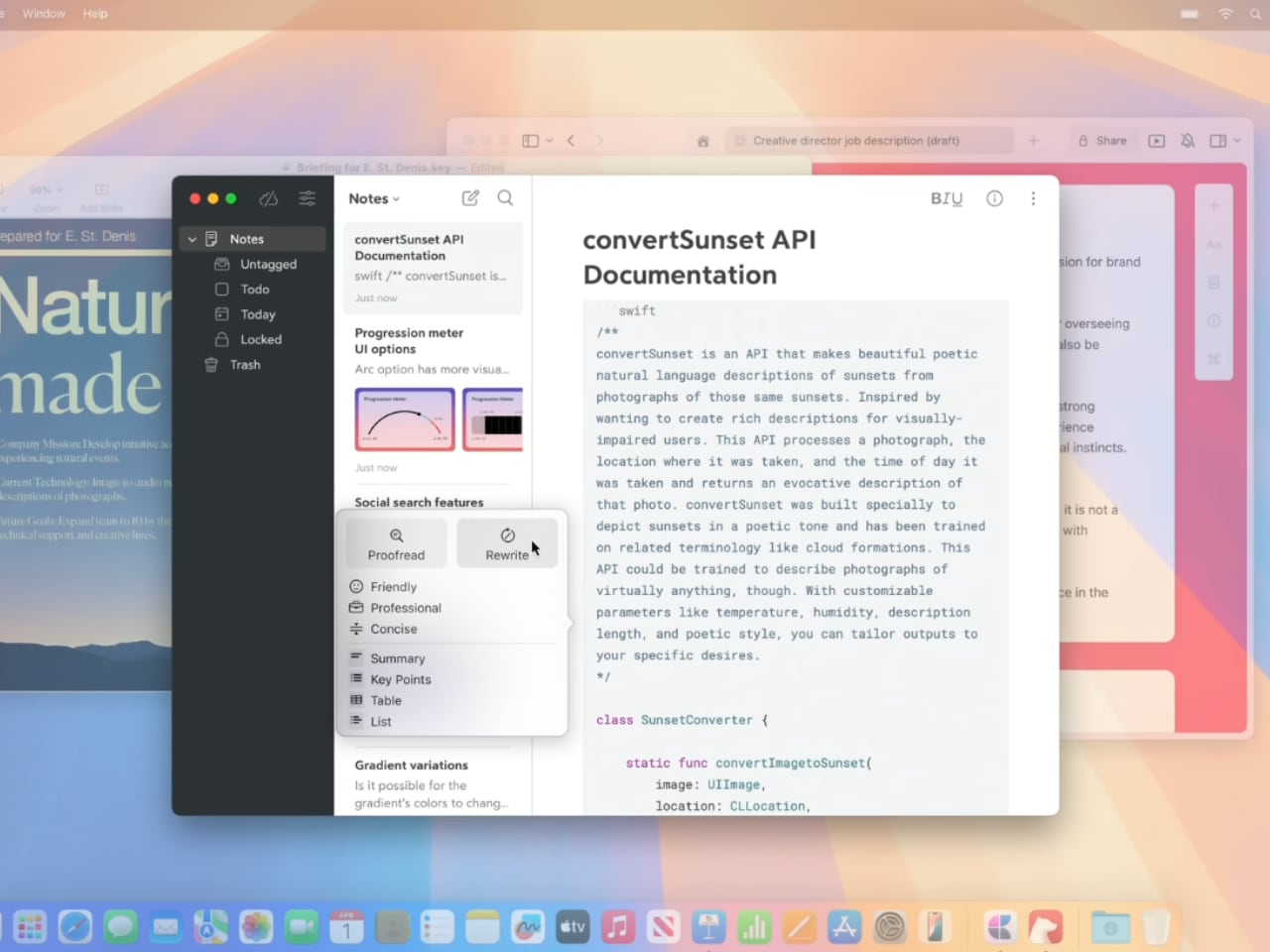Select the Todo item in sidebar
This screenshot has height=952, width=1270.
tap(254, 290)
